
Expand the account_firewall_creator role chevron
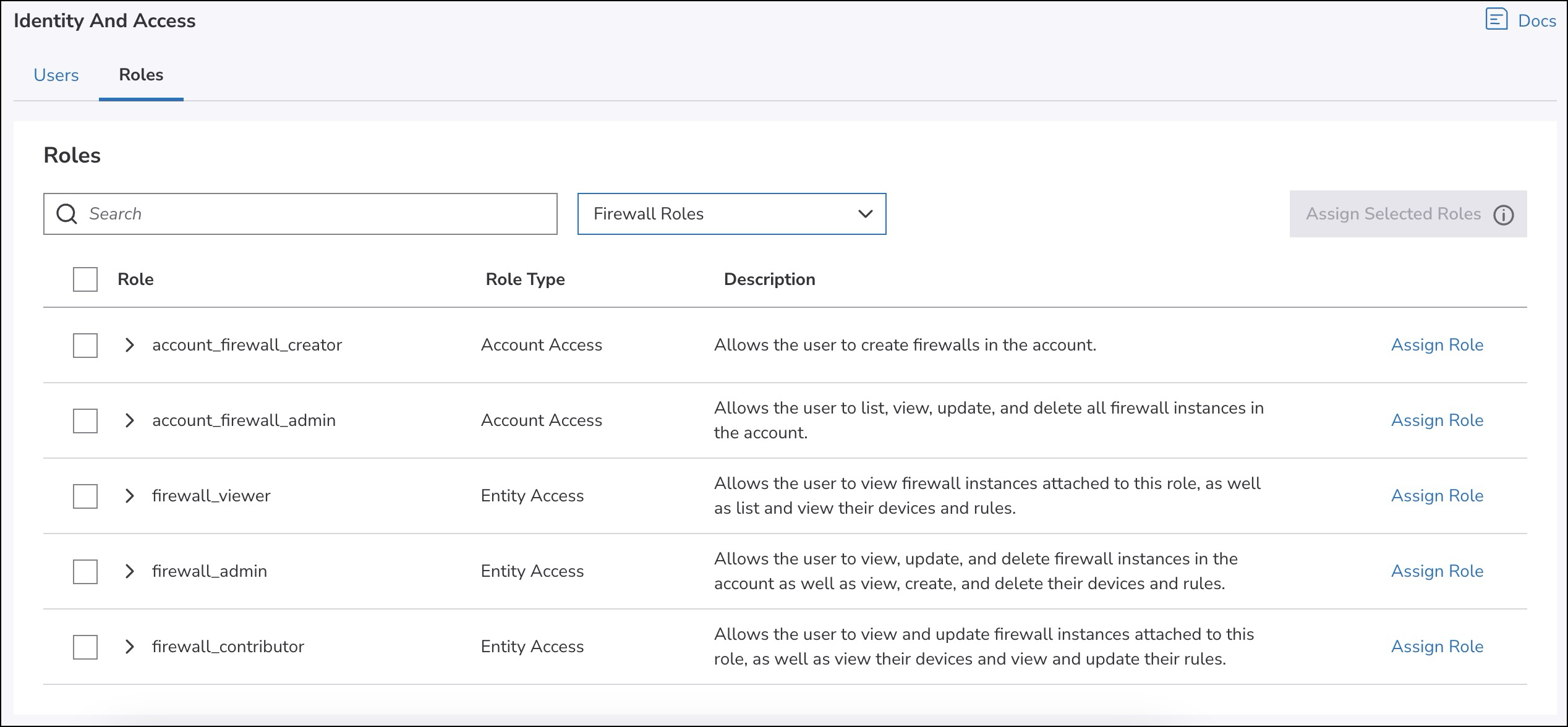click(x=129, y=345)
